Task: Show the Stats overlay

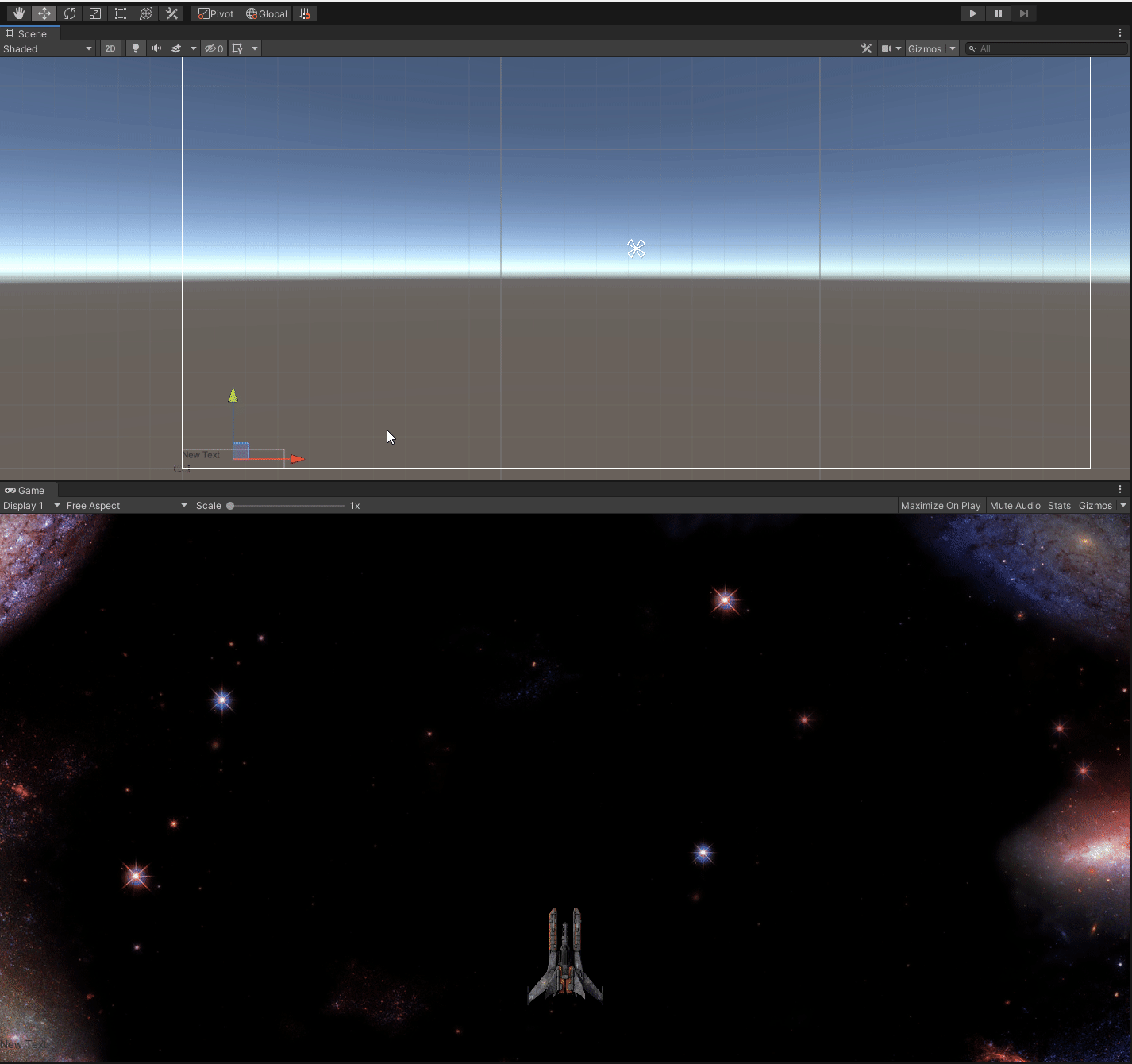Action: tap(1059, 505)
